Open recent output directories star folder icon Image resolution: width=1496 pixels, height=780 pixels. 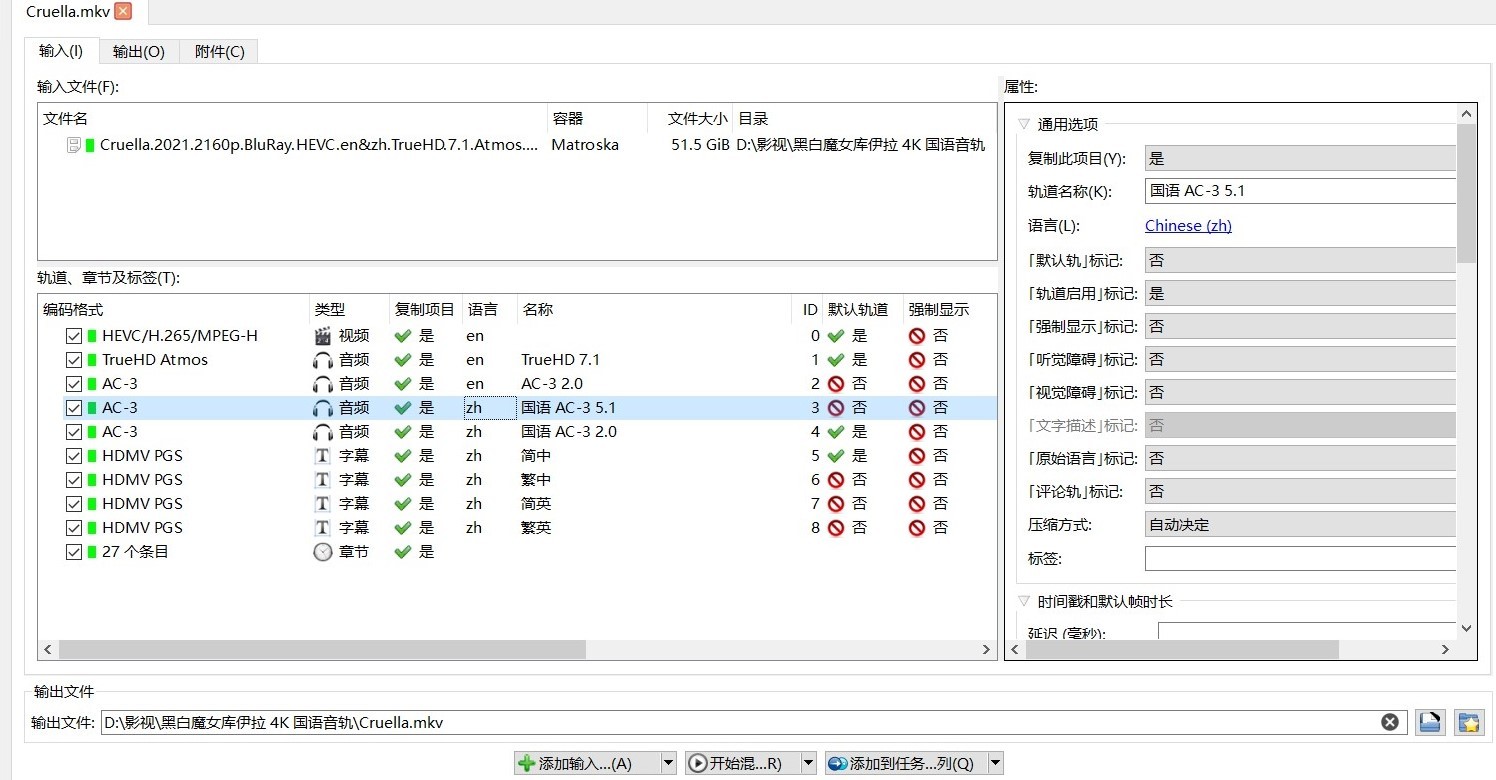point(1469,722)
